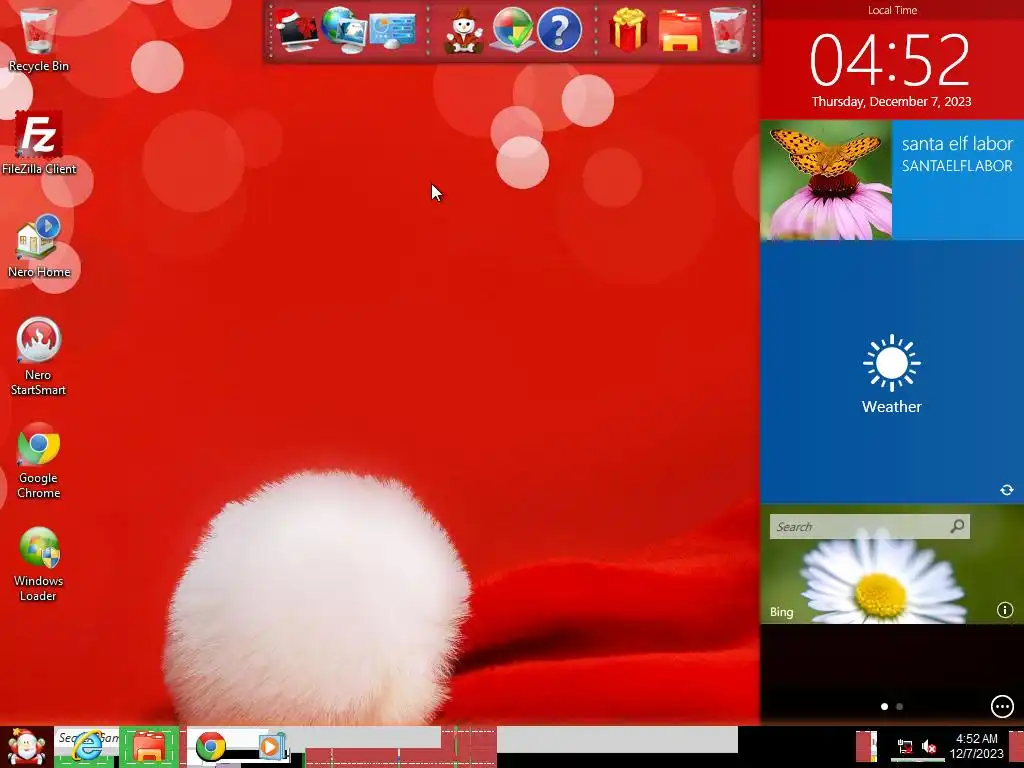Open the Google Chrome desktop shortcut

point(39,460)
